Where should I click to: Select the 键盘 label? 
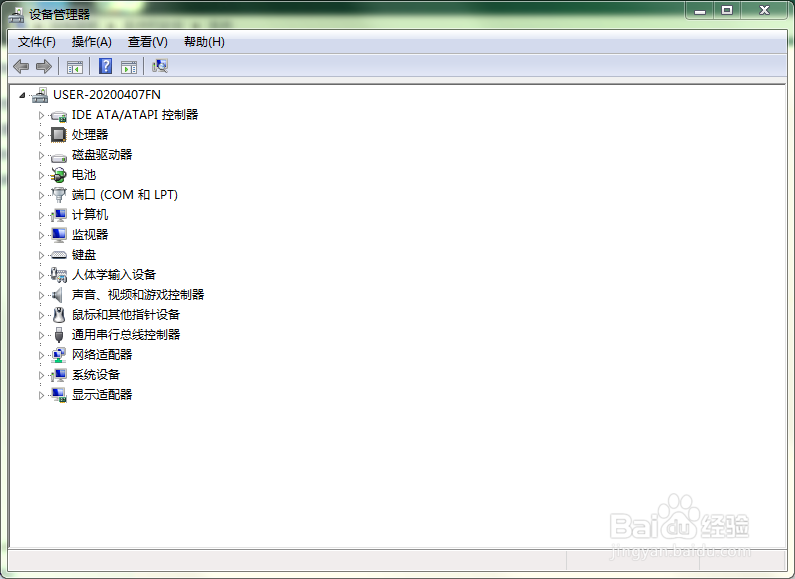click(x=84, y=255)
